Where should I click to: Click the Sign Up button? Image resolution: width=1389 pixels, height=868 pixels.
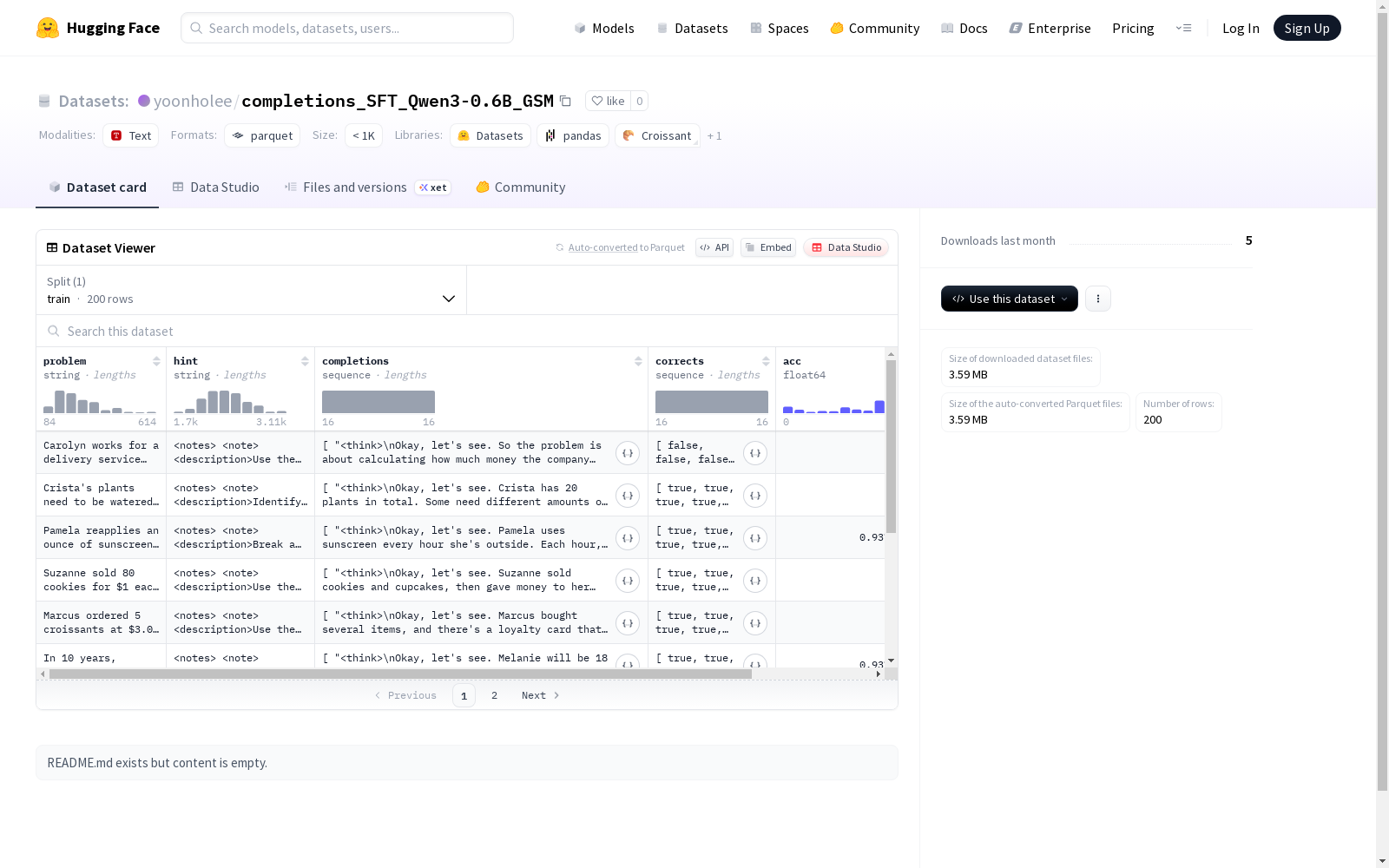click(1307, 28)
